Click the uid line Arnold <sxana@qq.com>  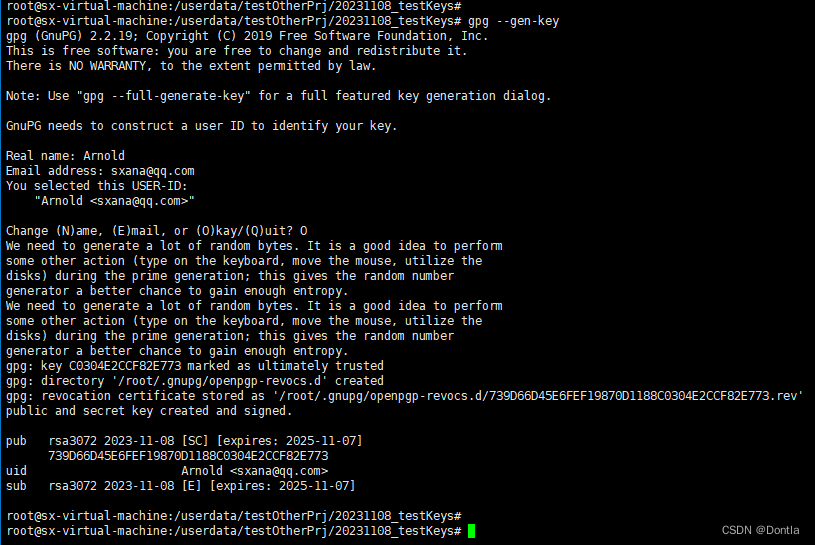[167, 471]
